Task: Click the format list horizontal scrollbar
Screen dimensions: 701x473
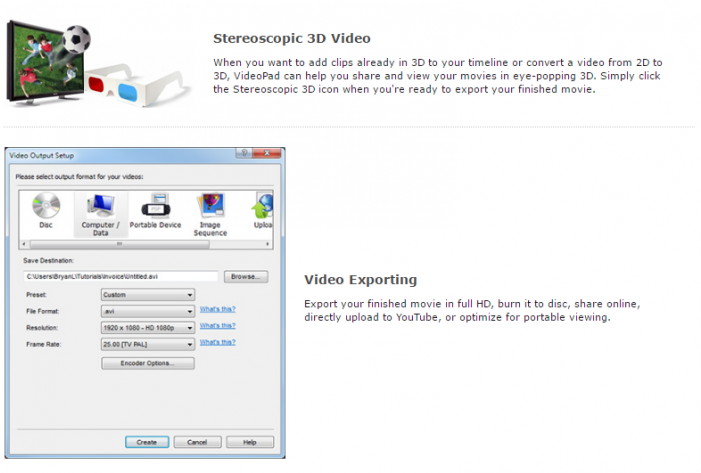Action: click(145, 244)
